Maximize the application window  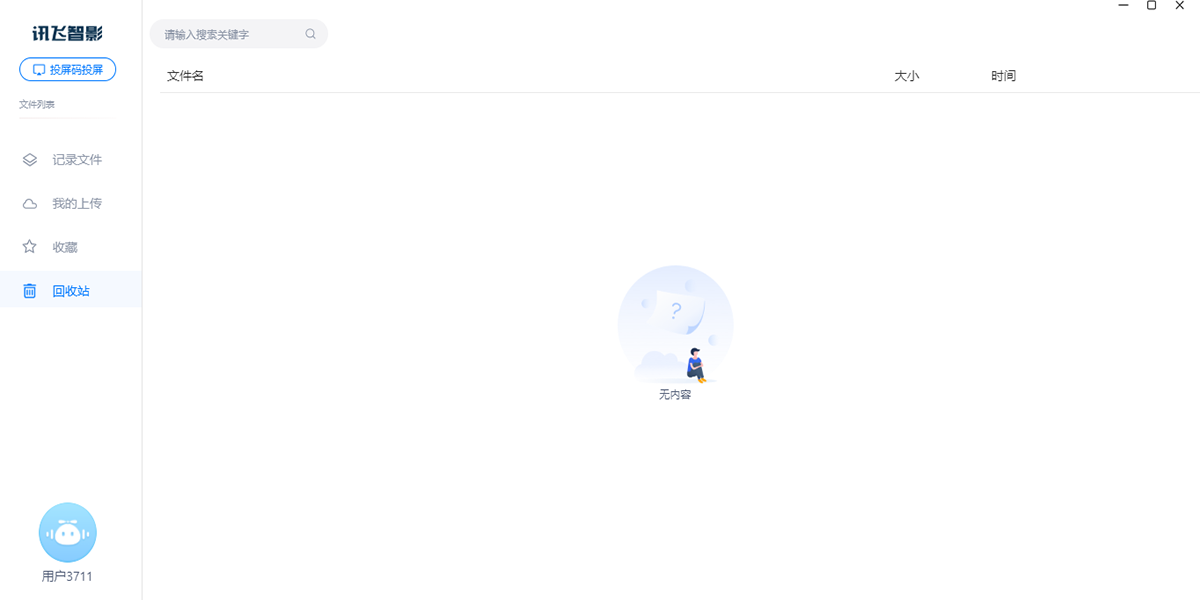[x=1152, y=6]
